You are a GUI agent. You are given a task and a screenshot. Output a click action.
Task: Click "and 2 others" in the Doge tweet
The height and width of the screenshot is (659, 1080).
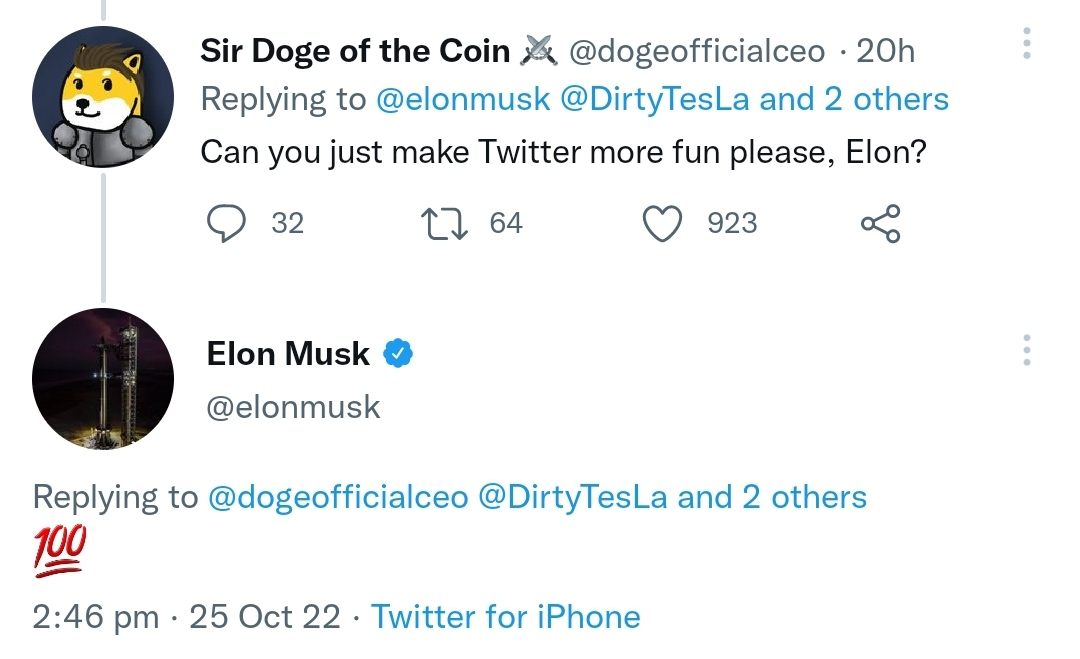854,99
